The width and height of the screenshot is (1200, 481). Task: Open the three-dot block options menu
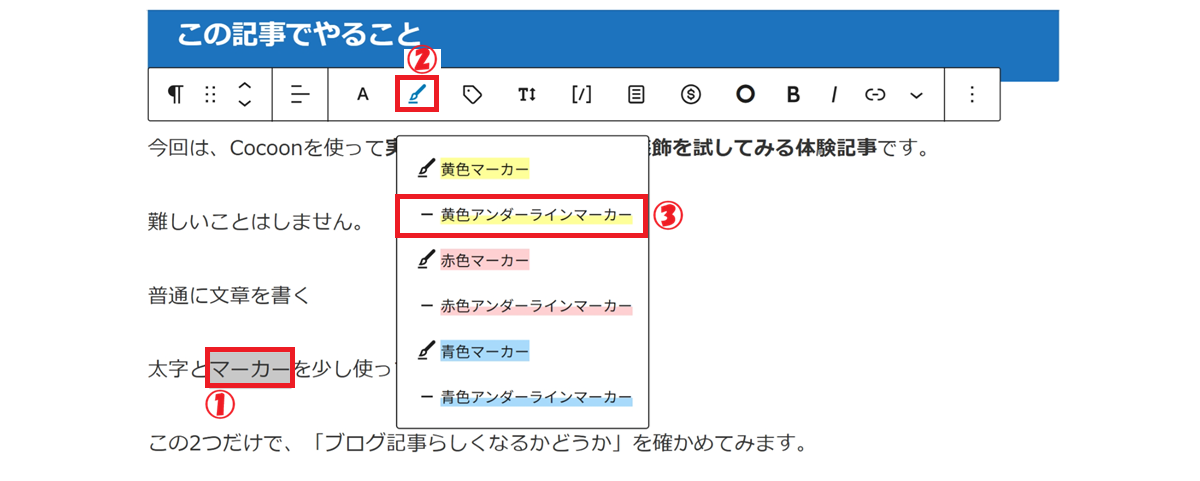click(x=972, y=95)
